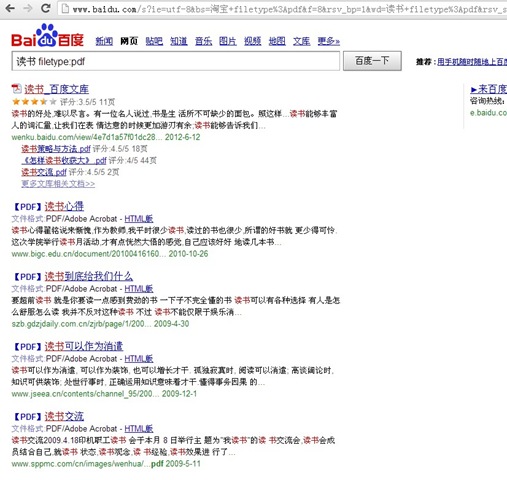Click the 【PDF】 tag before 读书心得
The width and height of the screenshot is (507, 480).
[x=27, y=207]
